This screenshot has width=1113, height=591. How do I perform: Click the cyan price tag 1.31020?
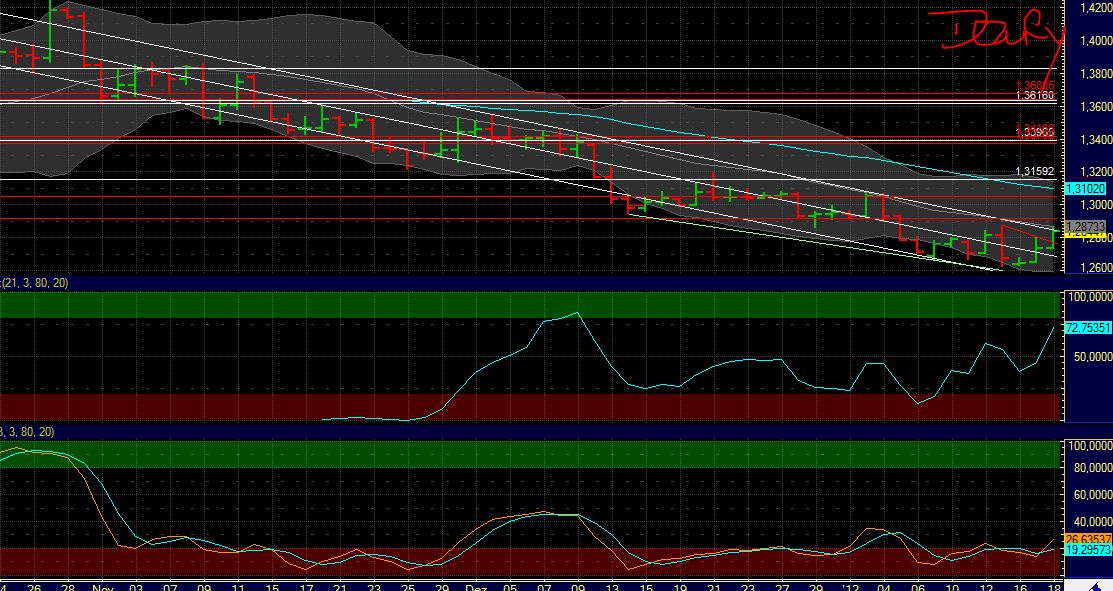(x=1085, y=187)
